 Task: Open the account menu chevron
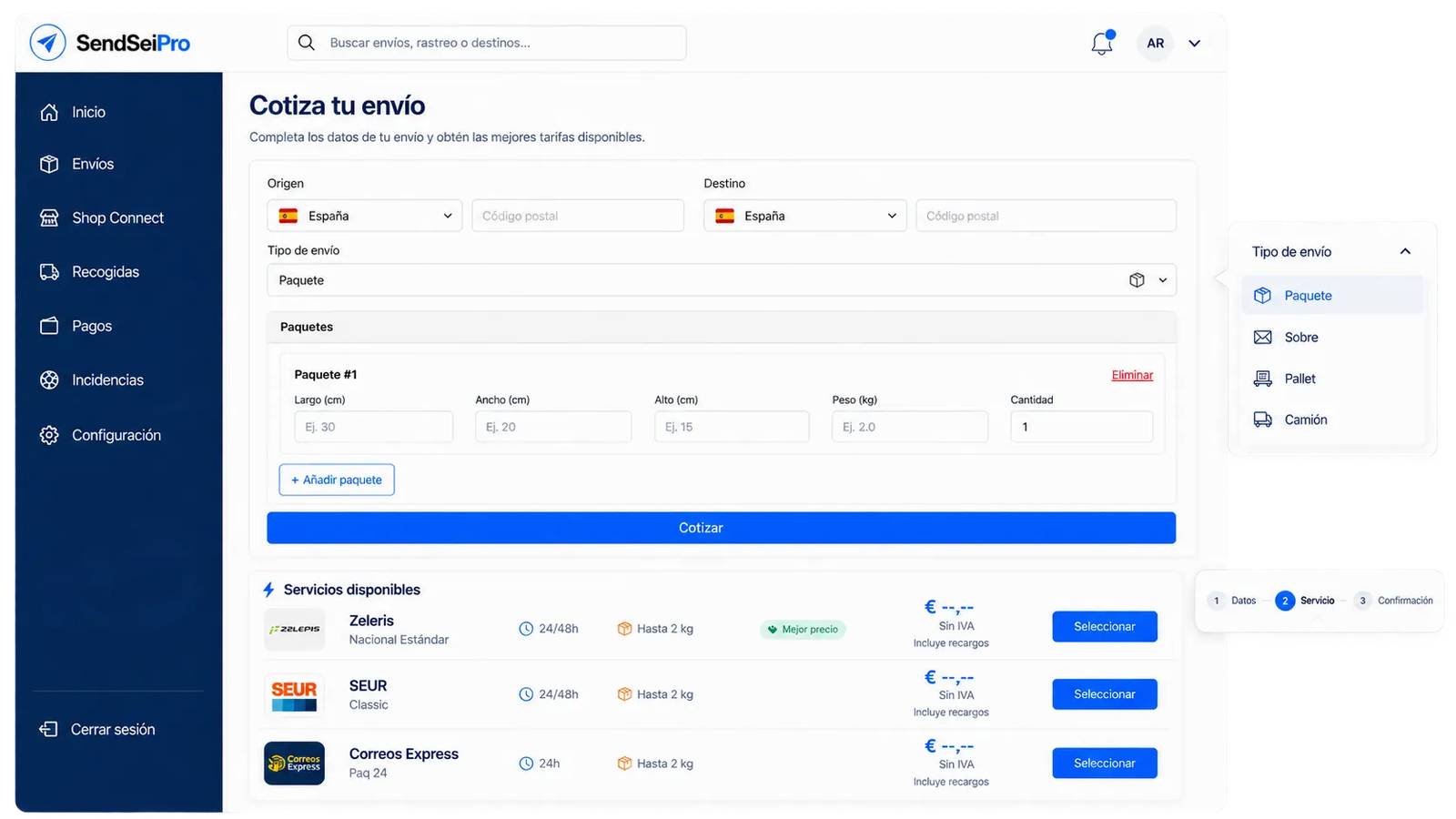[x=1195, y=43]
